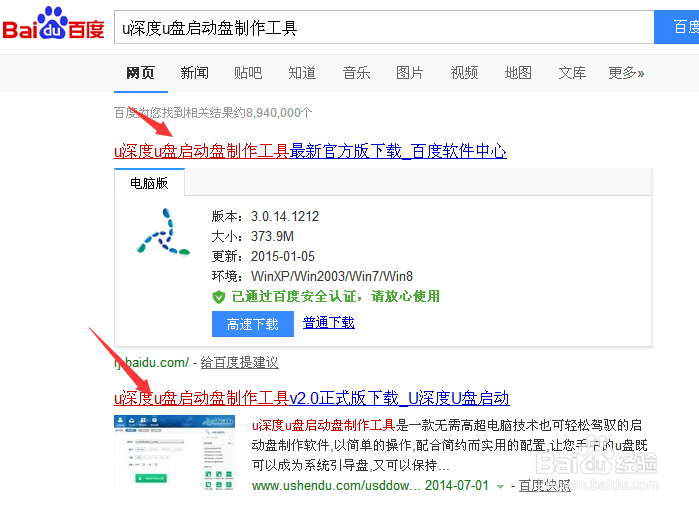Viewport: 699px width, 509px height.
Task: Click the Baidu logo
Action: 53,24
